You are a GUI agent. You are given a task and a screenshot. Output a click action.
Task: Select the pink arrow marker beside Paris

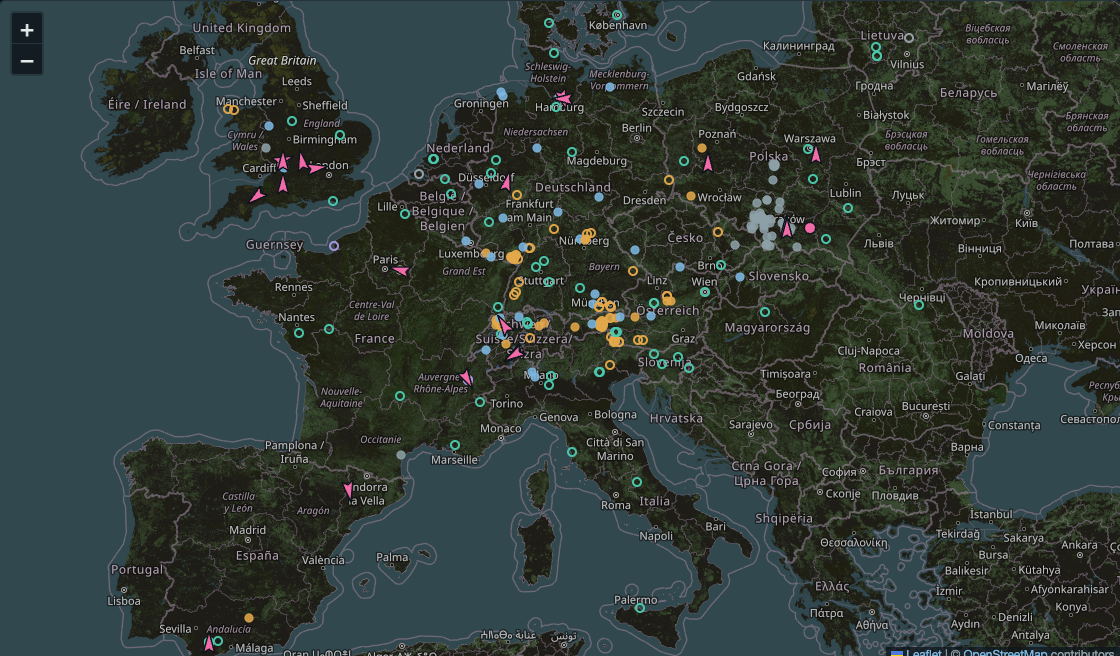pyautogui.click(x=401, y=271)
